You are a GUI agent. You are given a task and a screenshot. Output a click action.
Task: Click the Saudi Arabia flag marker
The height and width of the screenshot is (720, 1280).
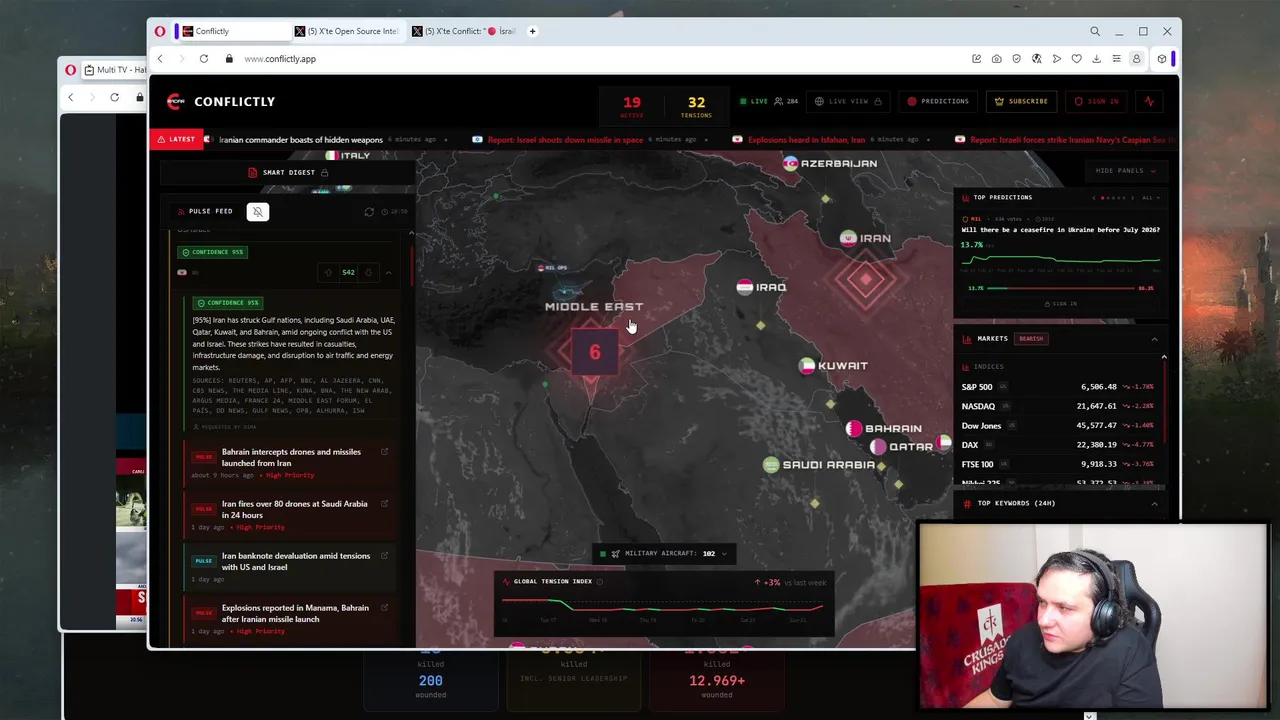pyautogui.click(x=771, y=465)
